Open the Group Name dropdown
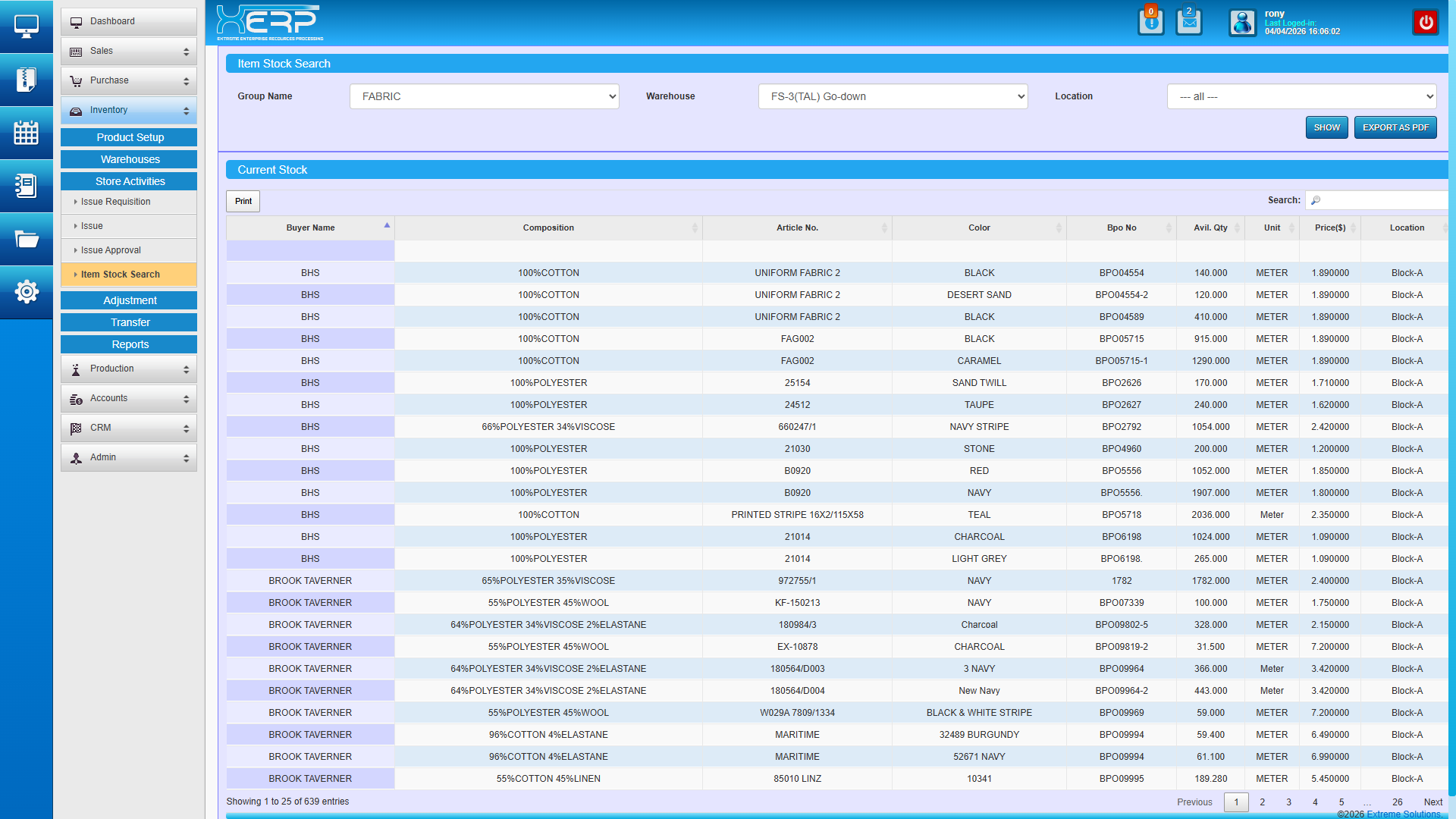Viewport: 1456px width, 819px height. click(x=484, y=96)
